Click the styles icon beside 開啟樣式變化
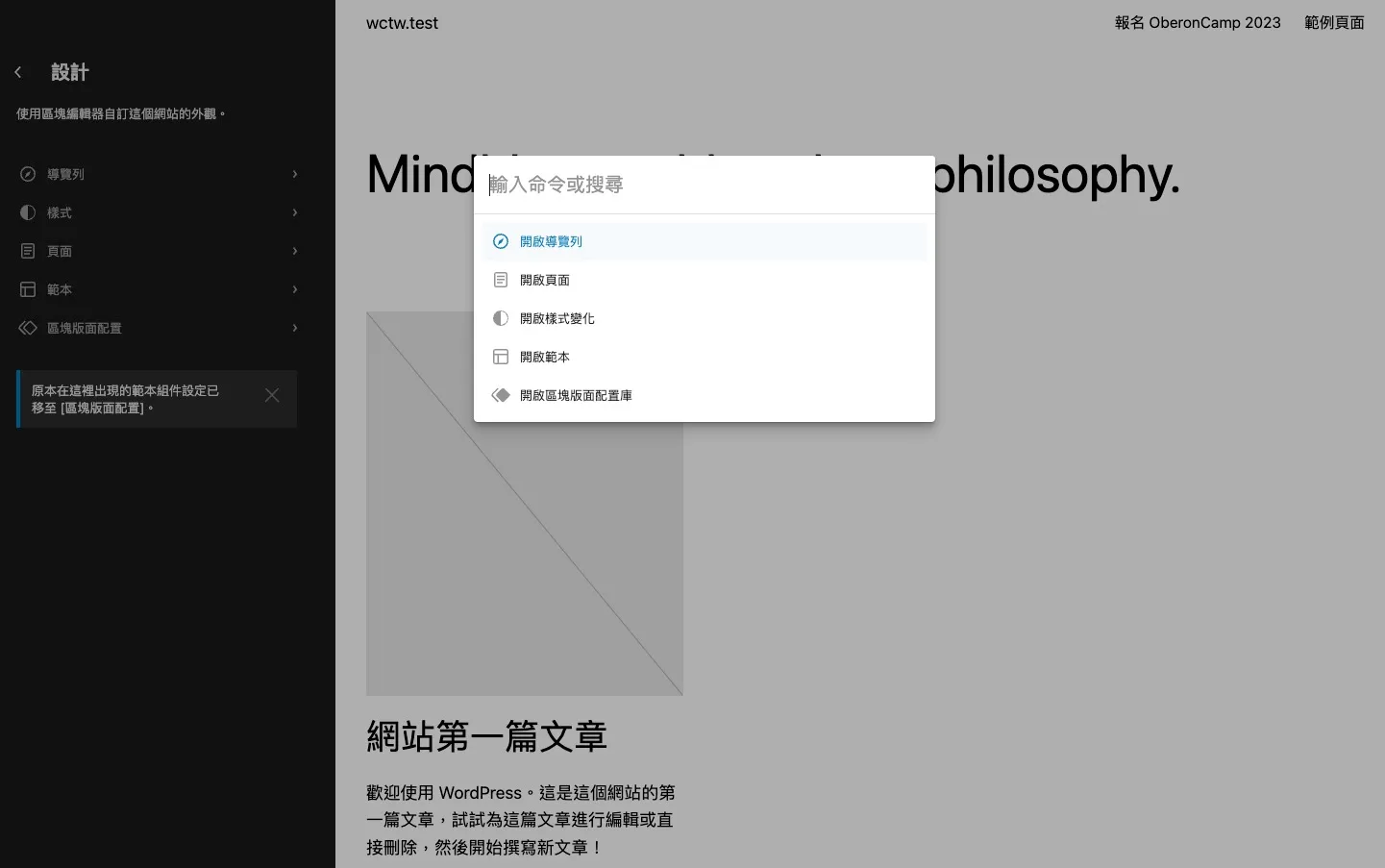Image resolution: width=1385 pixels, height=868 pixels. pos(501,317)
